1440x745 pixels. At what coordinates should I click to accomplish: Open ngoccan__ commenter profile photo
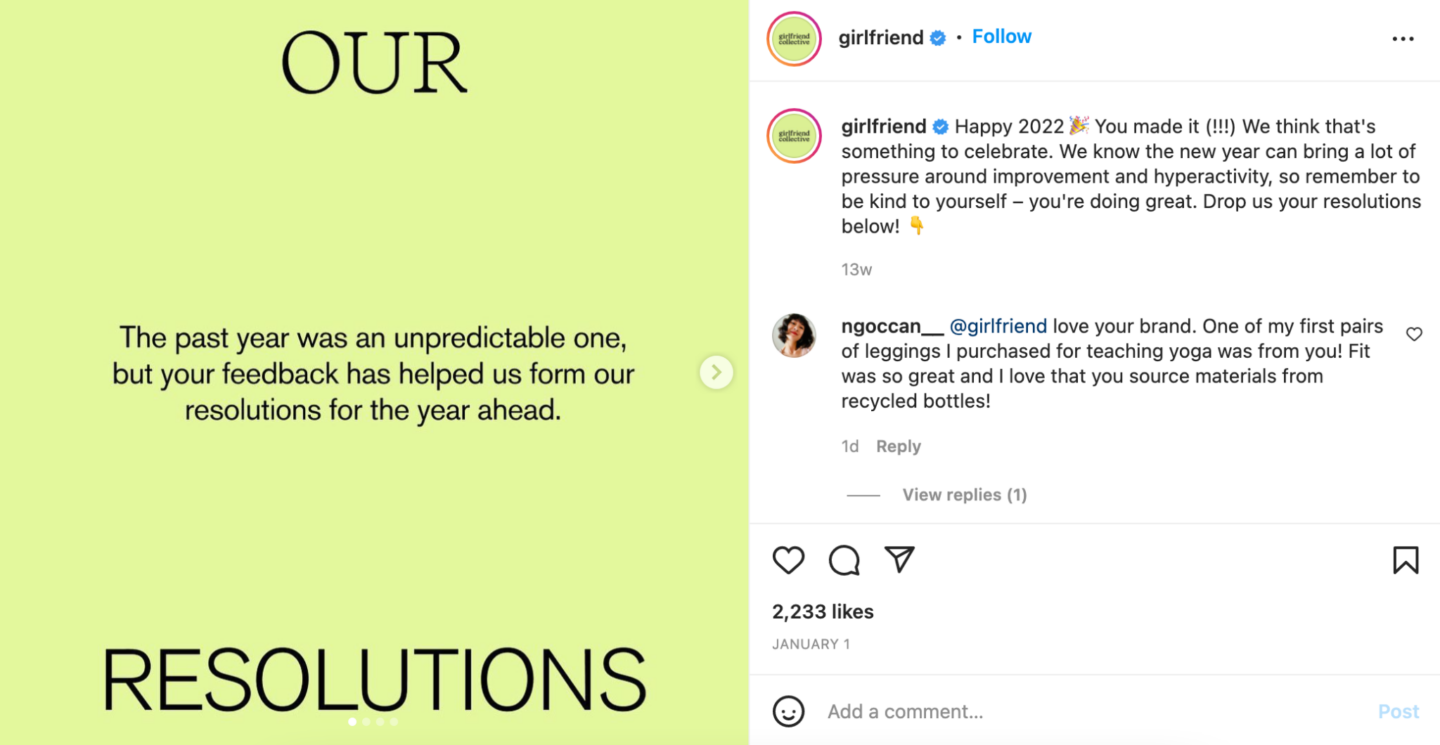click(794, 336)
